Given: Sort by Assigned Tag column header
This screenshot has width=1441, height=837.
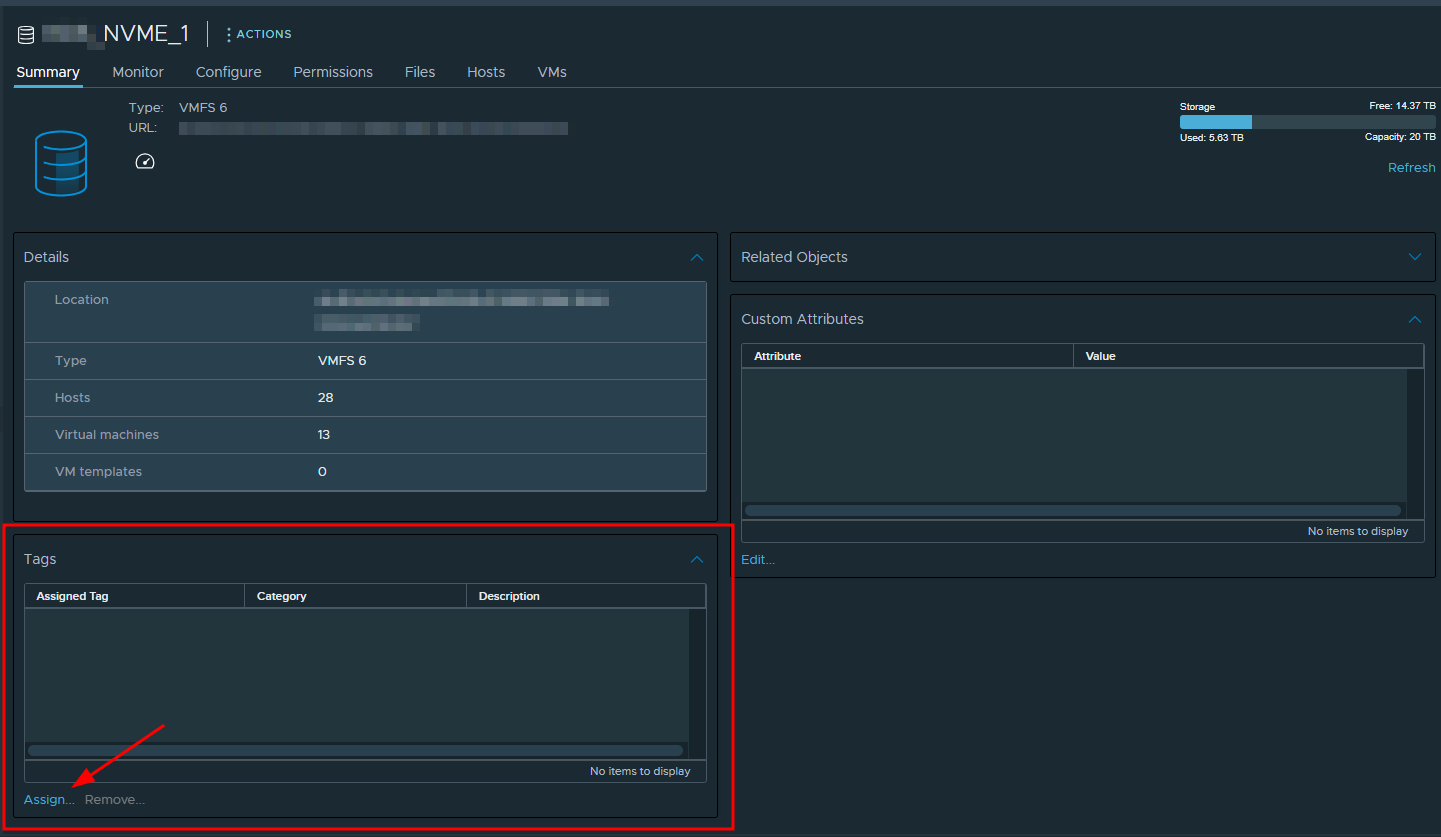Looking at the screenshot, I should coord(135,596).
